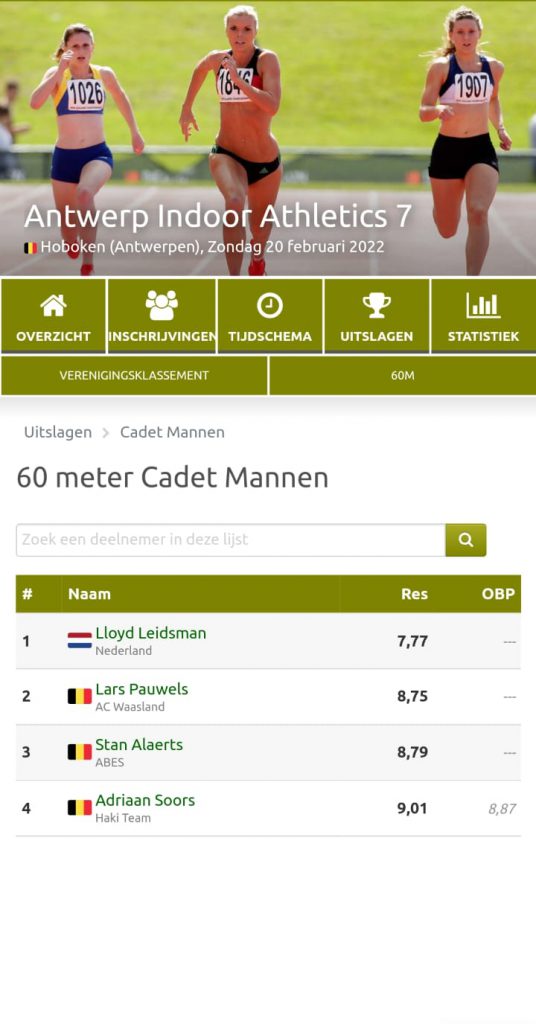Sort by the Res column header
The height and width of the screenshot is (1024, 536).
click(415, 594)
